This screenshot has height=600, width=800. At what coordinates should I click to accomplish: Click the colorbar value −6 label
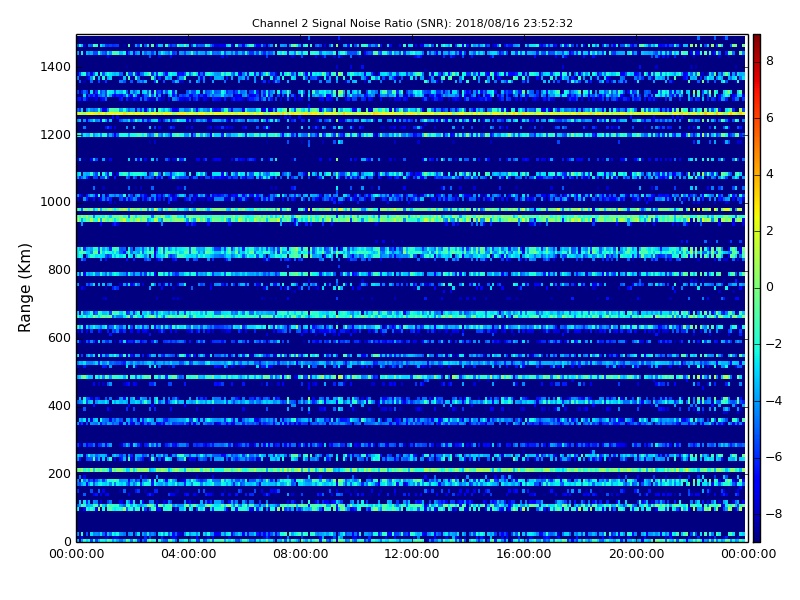tap(774, 457)
